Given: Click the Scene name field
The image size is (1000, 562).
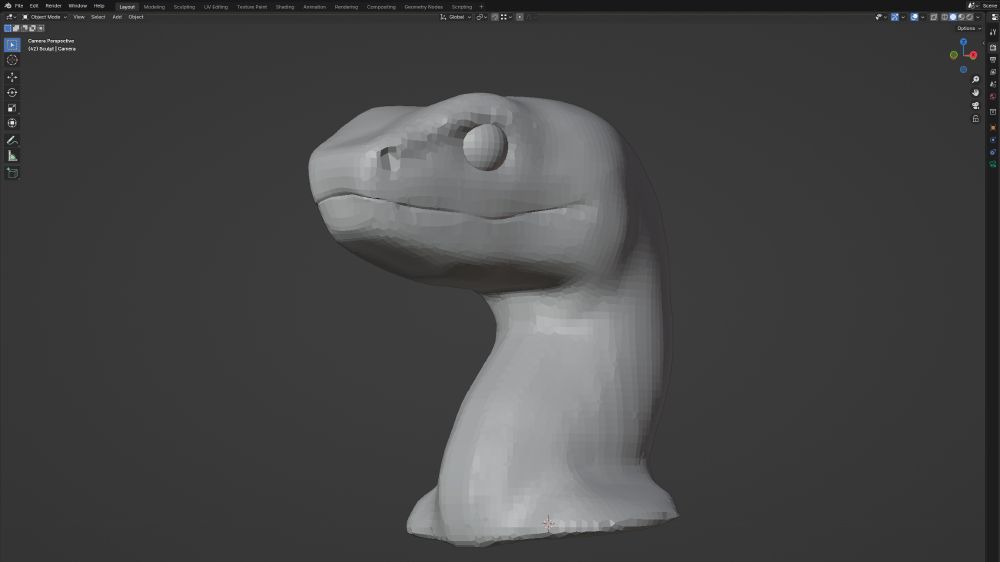Looking at the screenshot, I should click(x=989, y=6).
